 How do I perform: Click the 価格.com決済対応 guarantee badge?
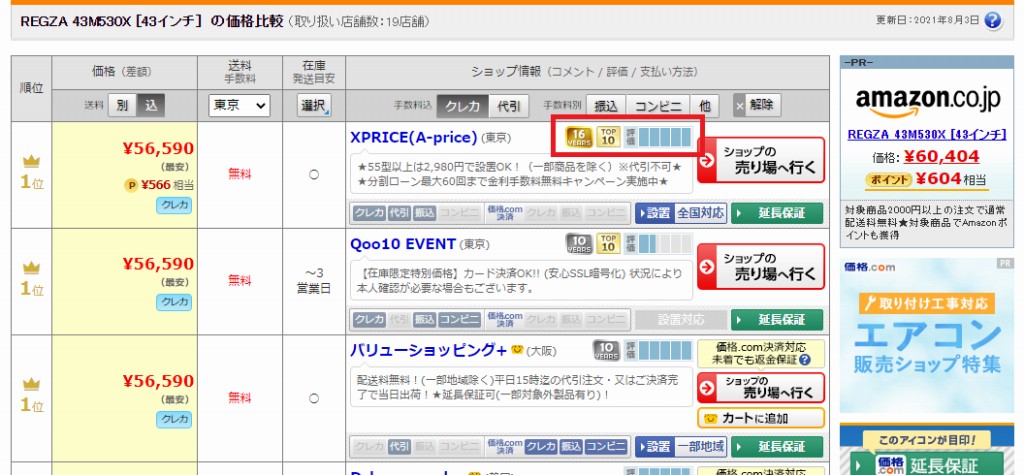[761, 353]
